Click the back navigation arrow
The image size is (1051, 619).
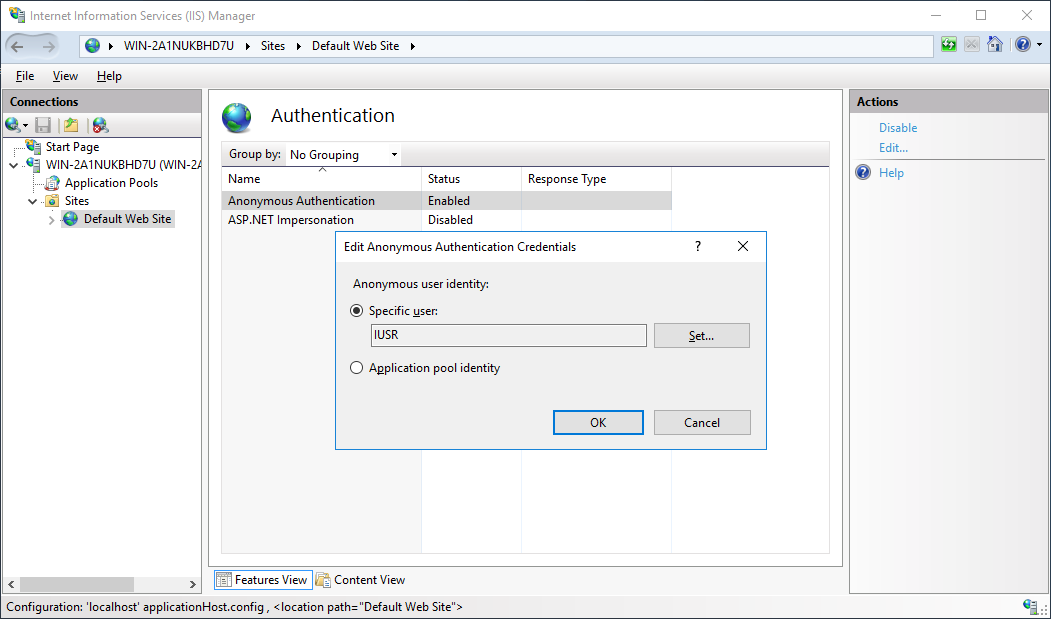18,46
